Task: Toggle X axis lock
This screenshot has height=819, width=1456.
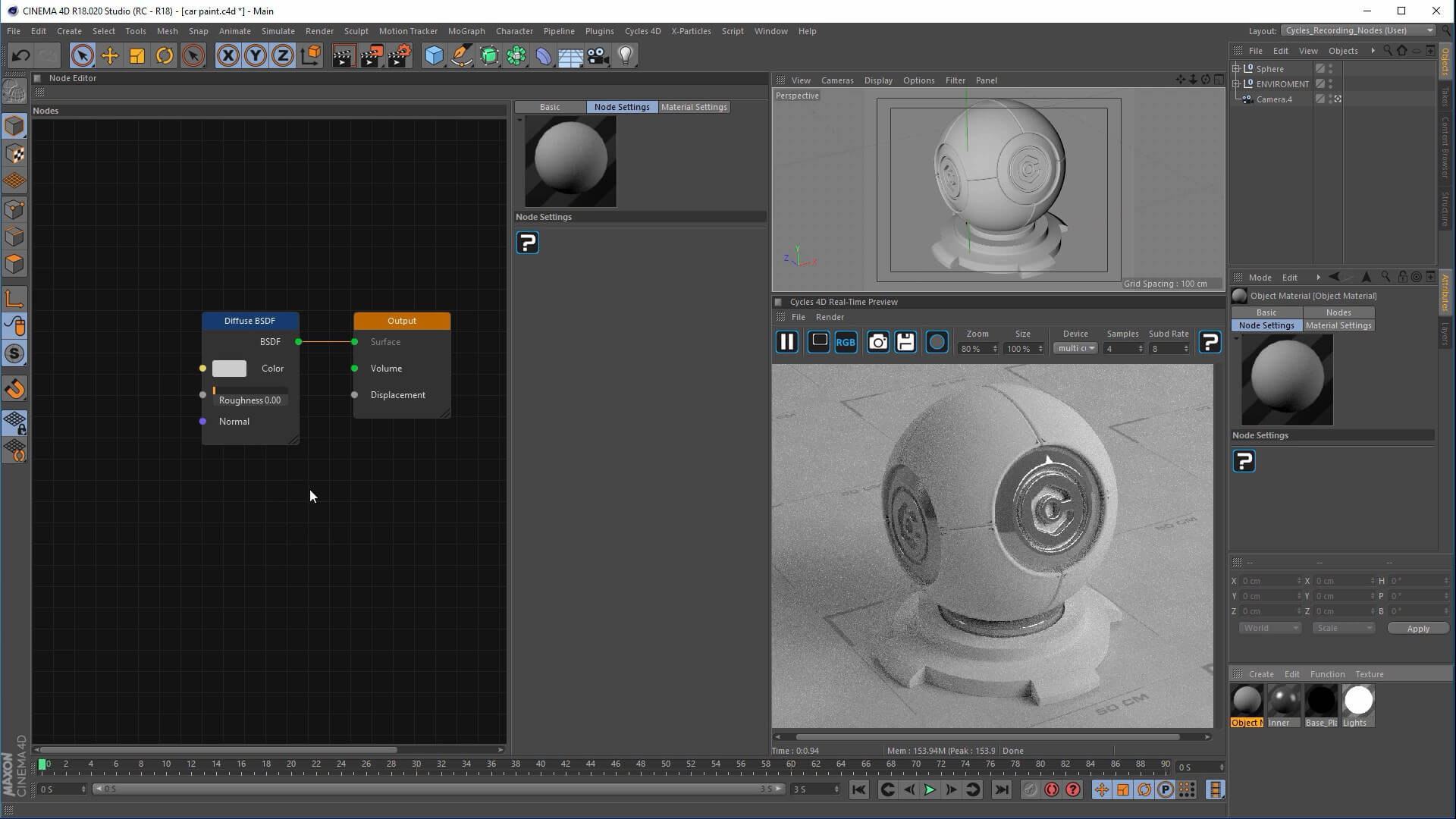Action: click(227, 55)
